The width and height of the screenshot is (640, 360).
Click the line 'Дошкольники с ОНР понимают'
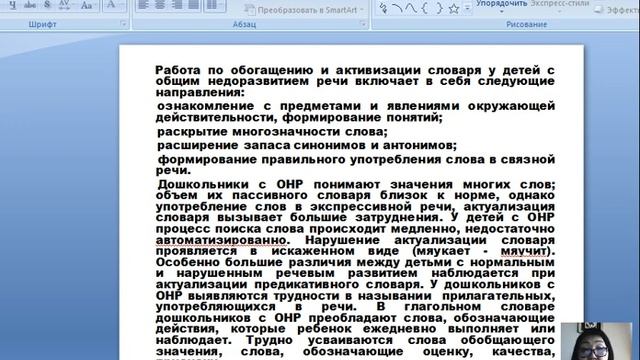(356, 184)
